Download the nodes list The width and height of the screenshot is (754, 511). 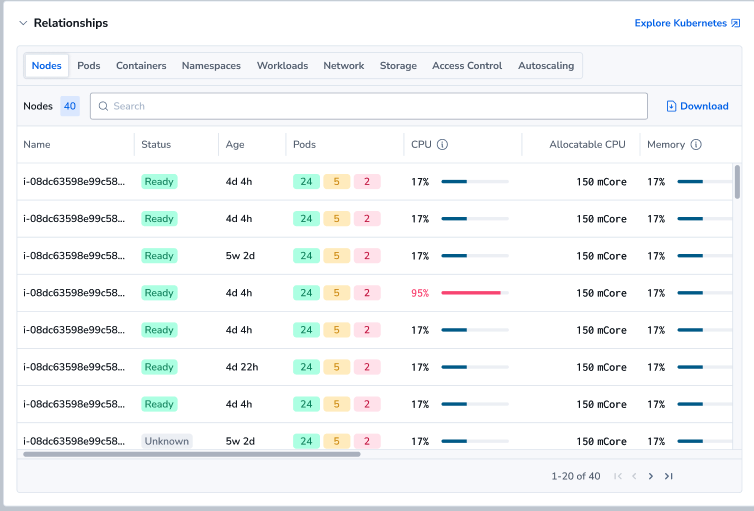pyautogui.click(x=697, y=106)
